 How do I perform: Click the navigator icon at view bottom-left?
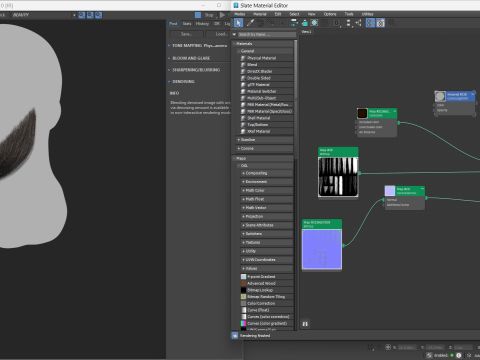(305, 324)
